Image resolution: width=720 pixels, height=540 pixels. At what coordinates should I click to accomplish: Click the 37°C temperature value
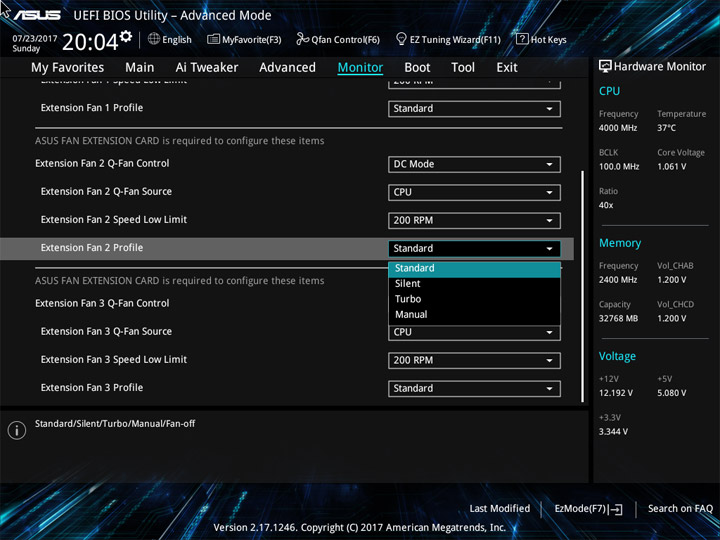(x=666, y=128)
